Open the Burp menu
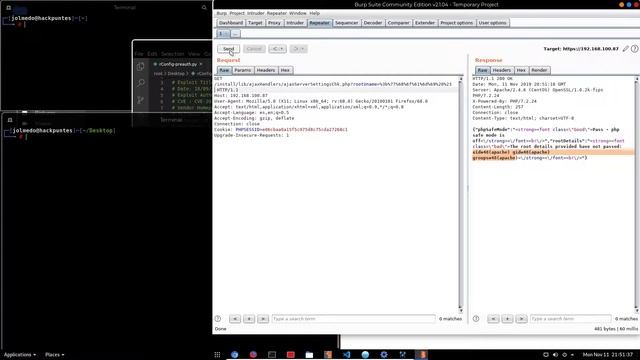 coord(221,13)
